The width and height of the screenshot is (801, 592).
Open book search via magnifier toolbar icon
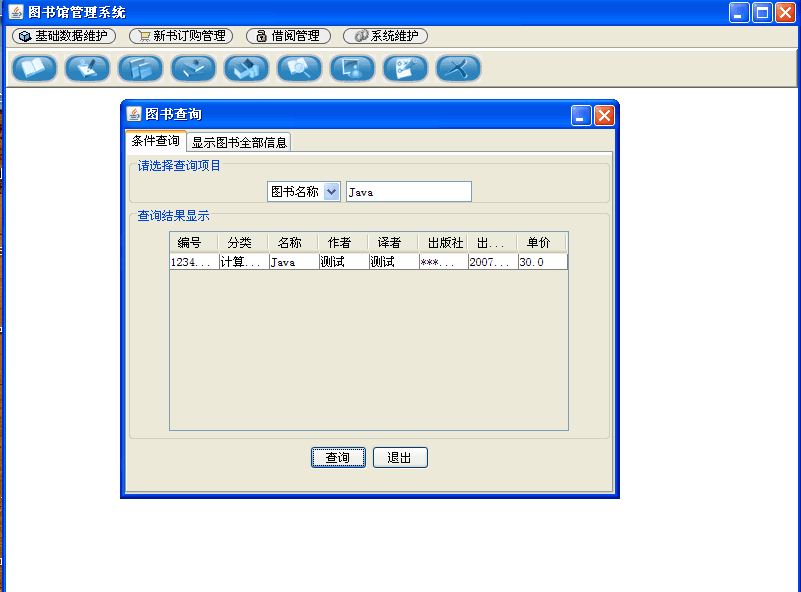point(299,68)
